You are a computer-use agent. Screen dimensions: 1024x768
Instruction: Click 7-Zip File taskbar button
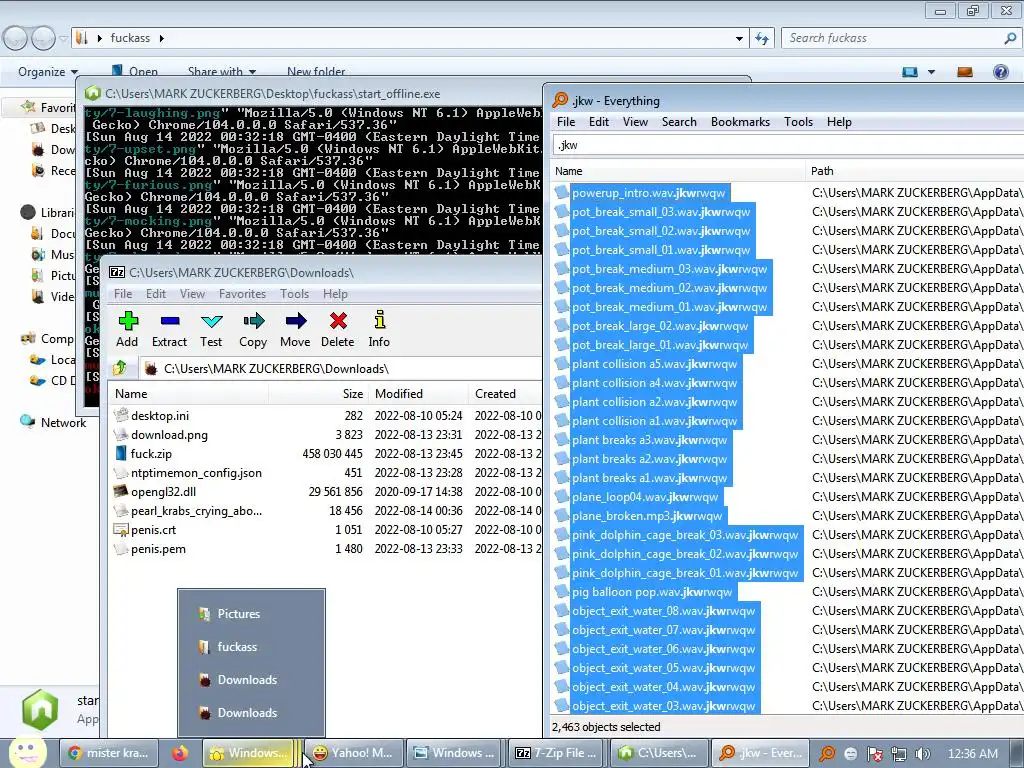pos(556,753)
